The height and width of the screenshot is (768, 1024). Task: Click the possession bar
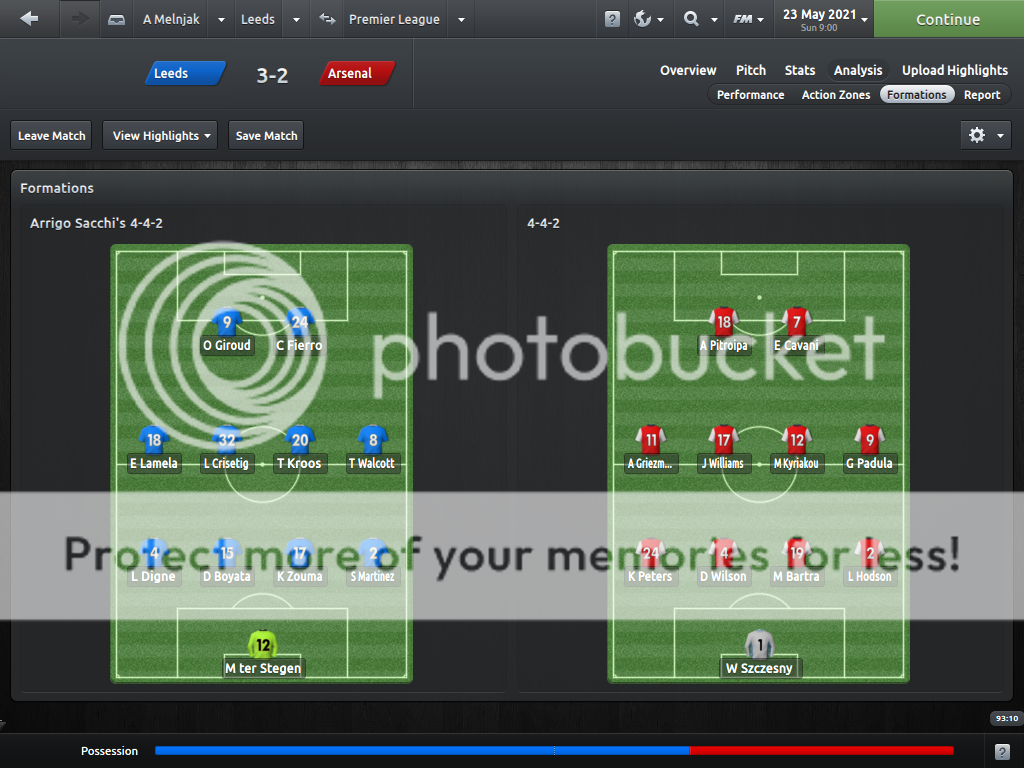[553, 750]
